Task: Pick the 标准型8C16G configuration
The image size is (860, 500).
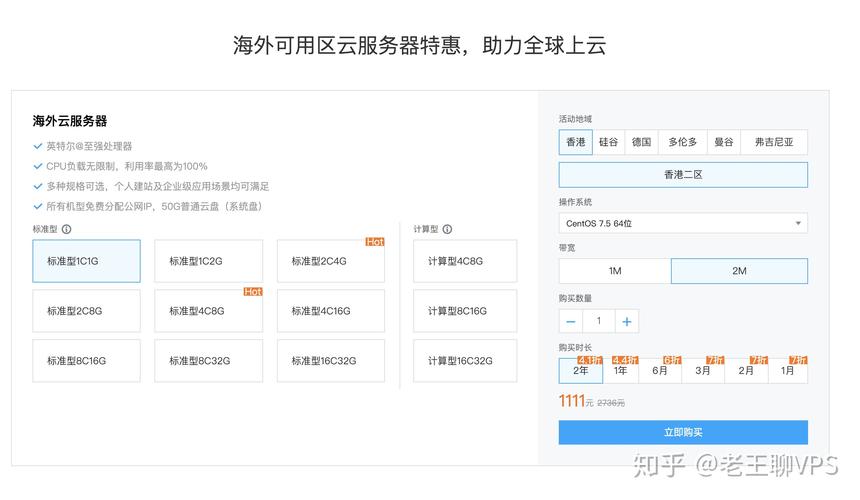Action: [x=87, y=361]
